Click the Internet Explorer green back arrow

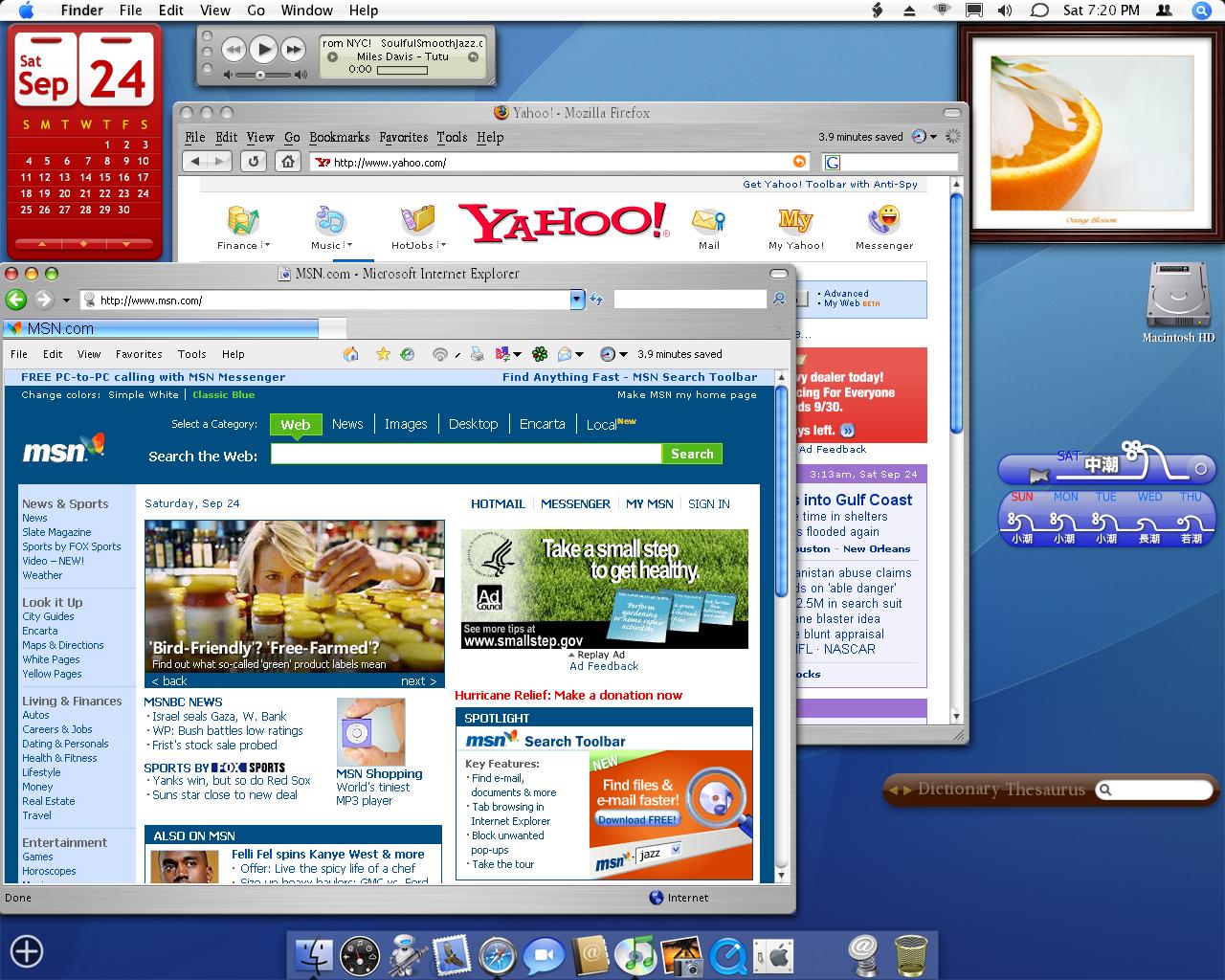pyautogui.click(x=16, y=300)
